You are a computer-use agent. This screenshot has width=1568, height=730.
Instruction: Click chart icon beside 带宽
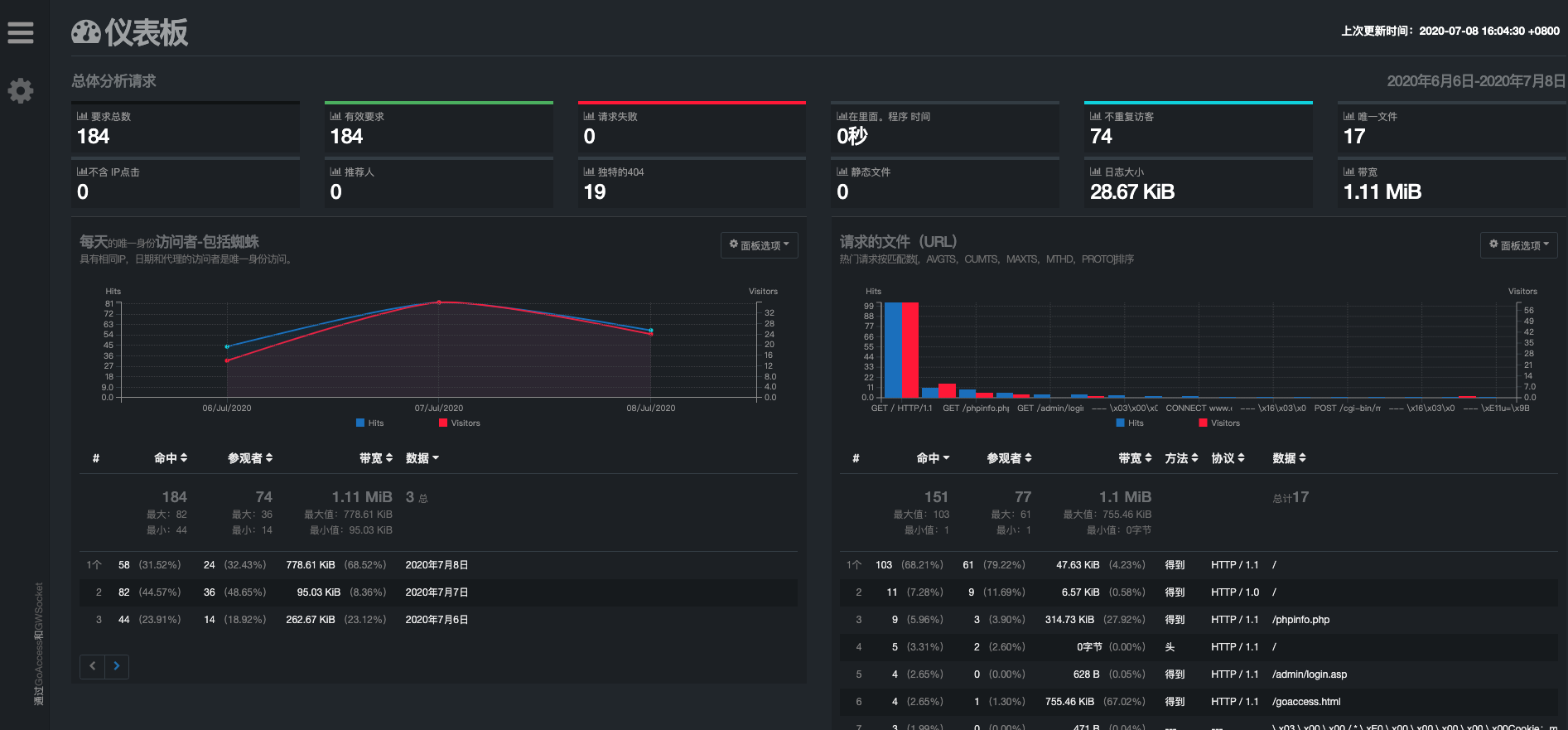pos(1349,172)
